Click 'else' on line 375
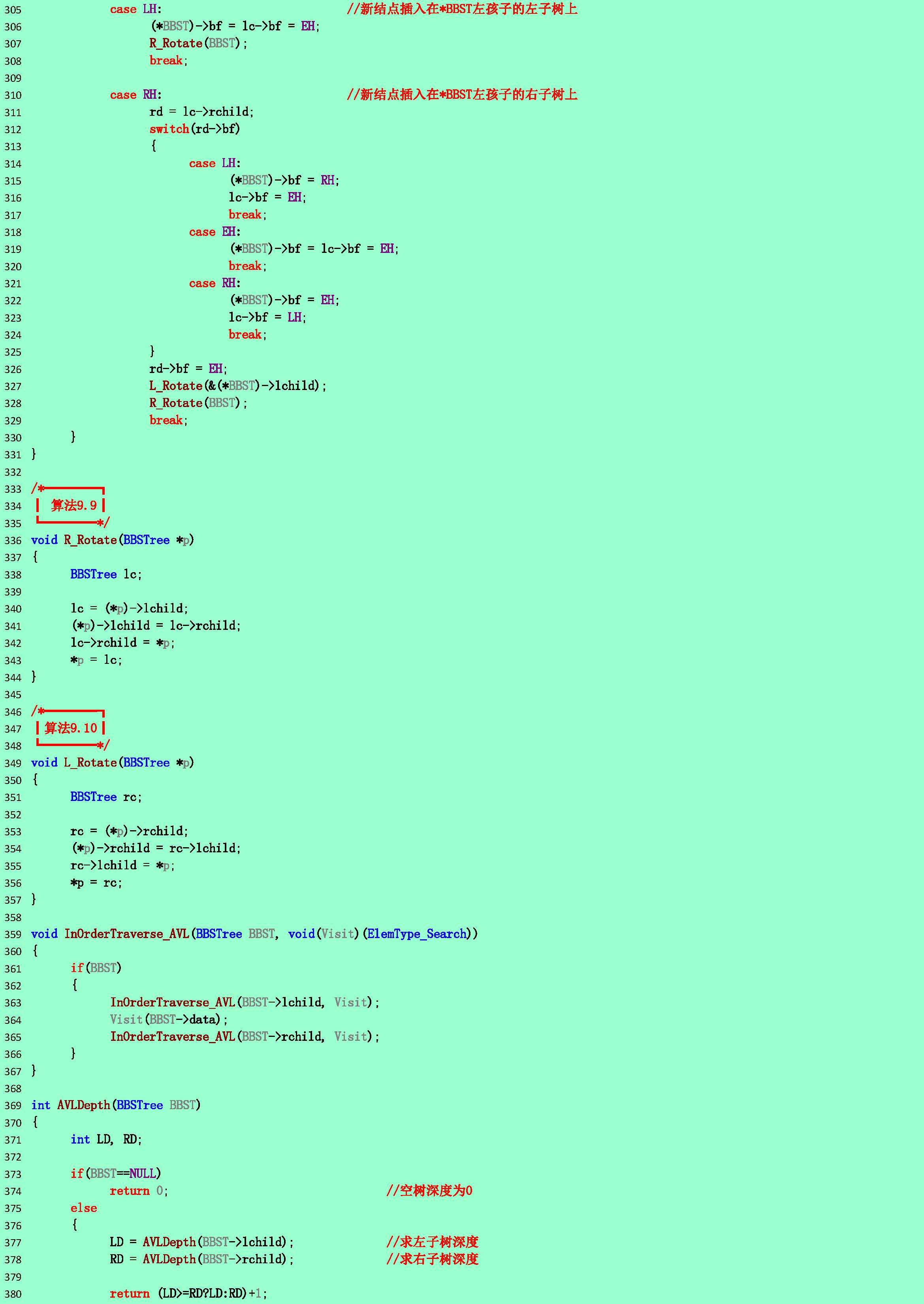This screenshot has width=924, height=1304. (84, 1208)
